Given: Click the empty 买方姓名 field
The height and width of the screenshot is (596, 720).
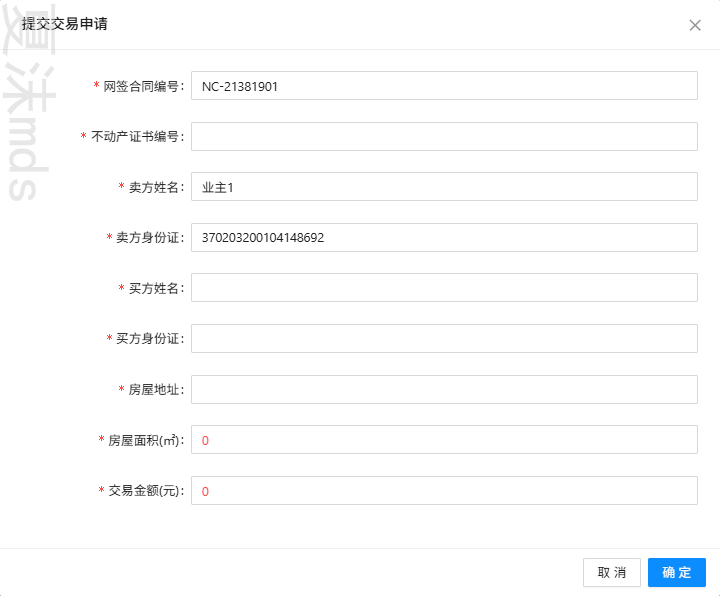Looking at the screenshot, I should pos(444,287).
